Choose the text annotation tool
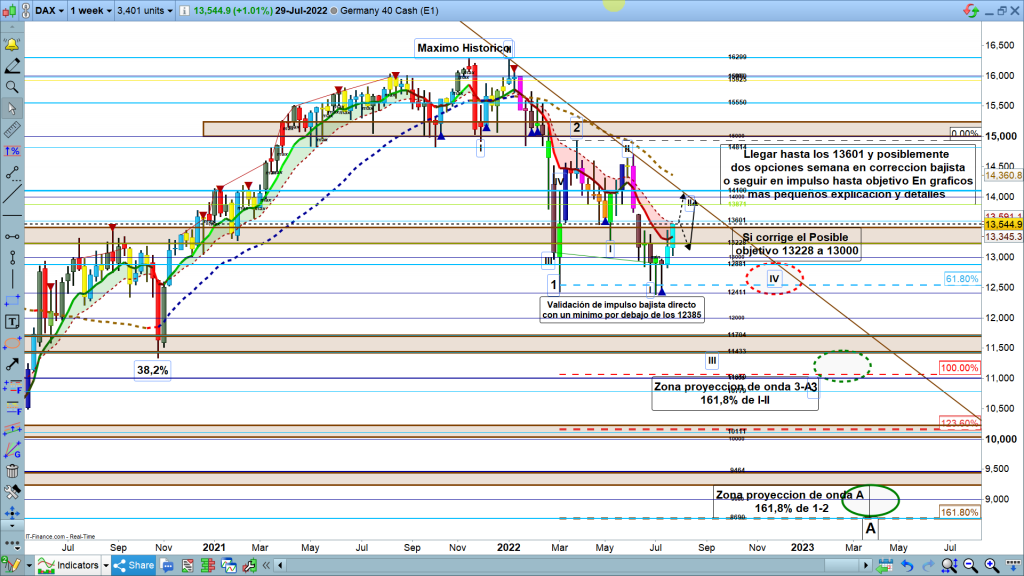The image size is (1024, 576). coord(13,321)
